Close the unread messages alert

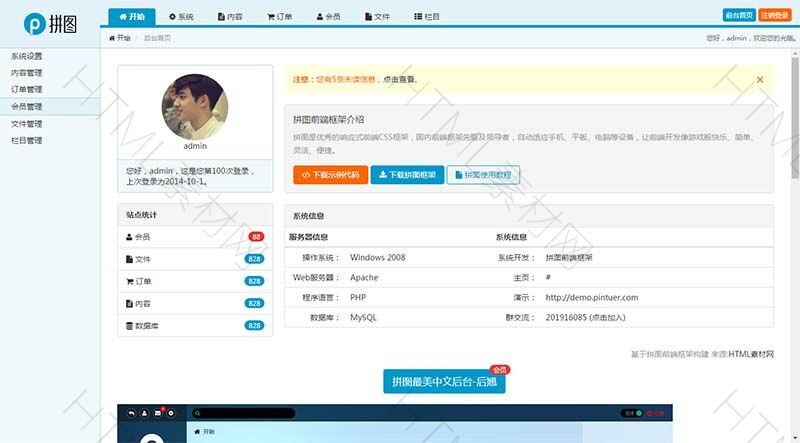tap(759, 79)
